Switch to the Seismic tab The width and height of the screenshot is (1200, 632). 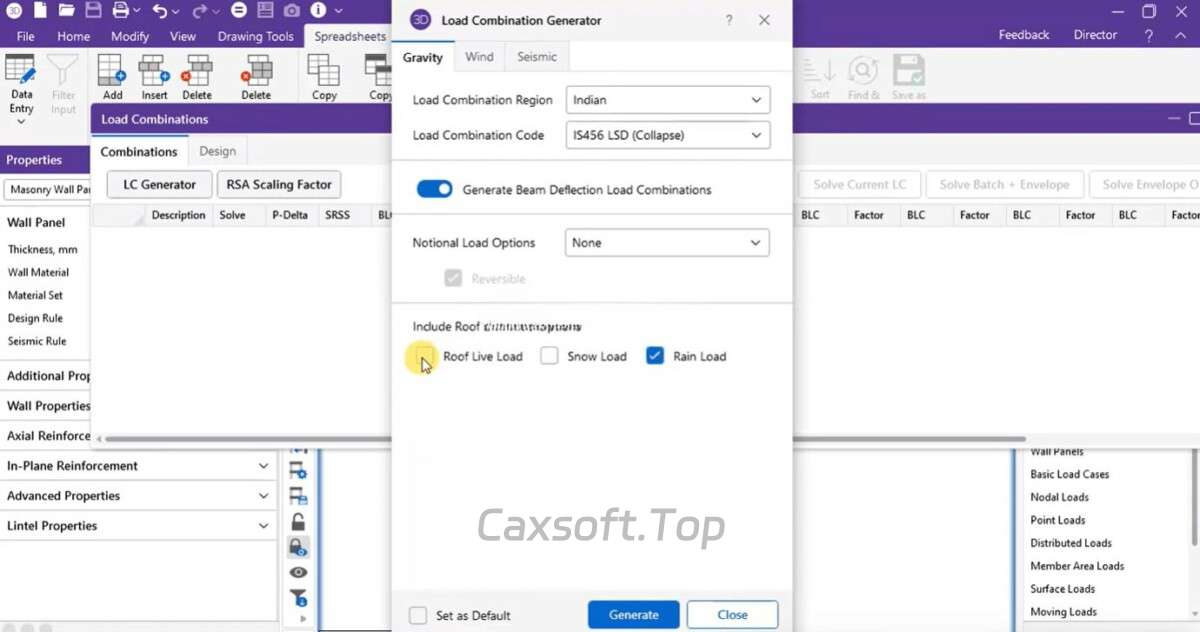(537, 57)
